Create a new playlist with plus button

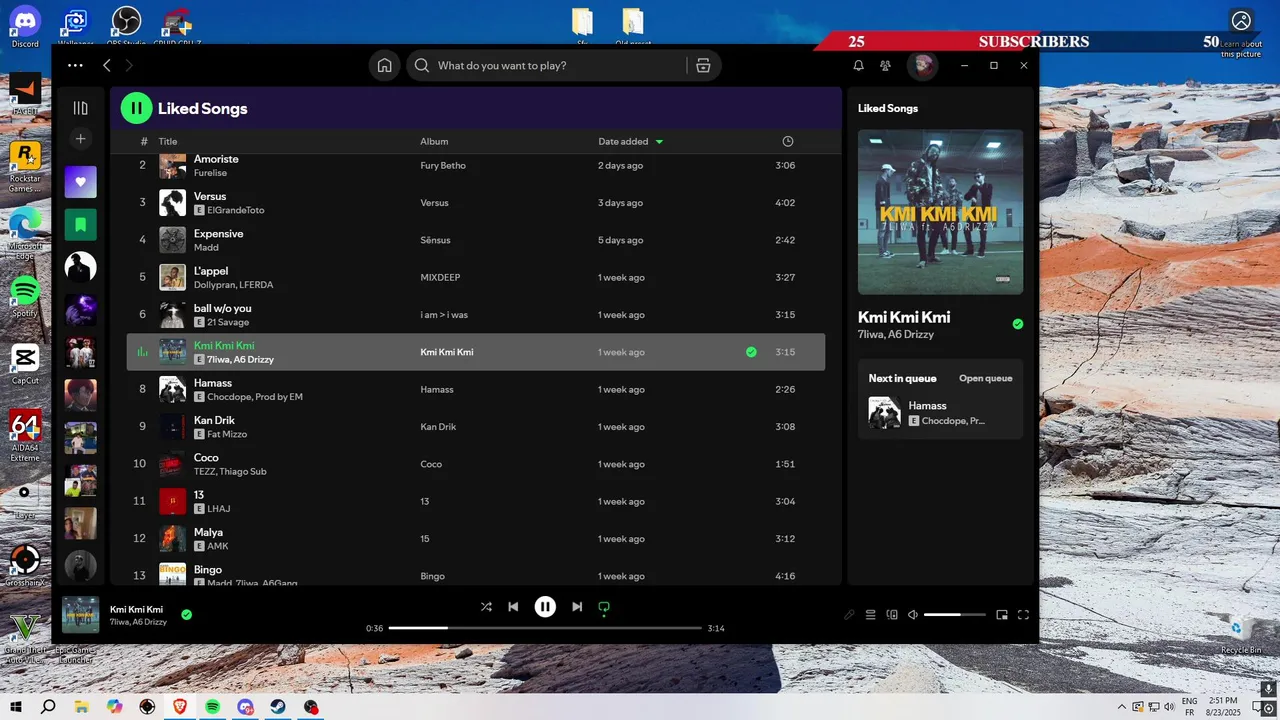(81, 139)
